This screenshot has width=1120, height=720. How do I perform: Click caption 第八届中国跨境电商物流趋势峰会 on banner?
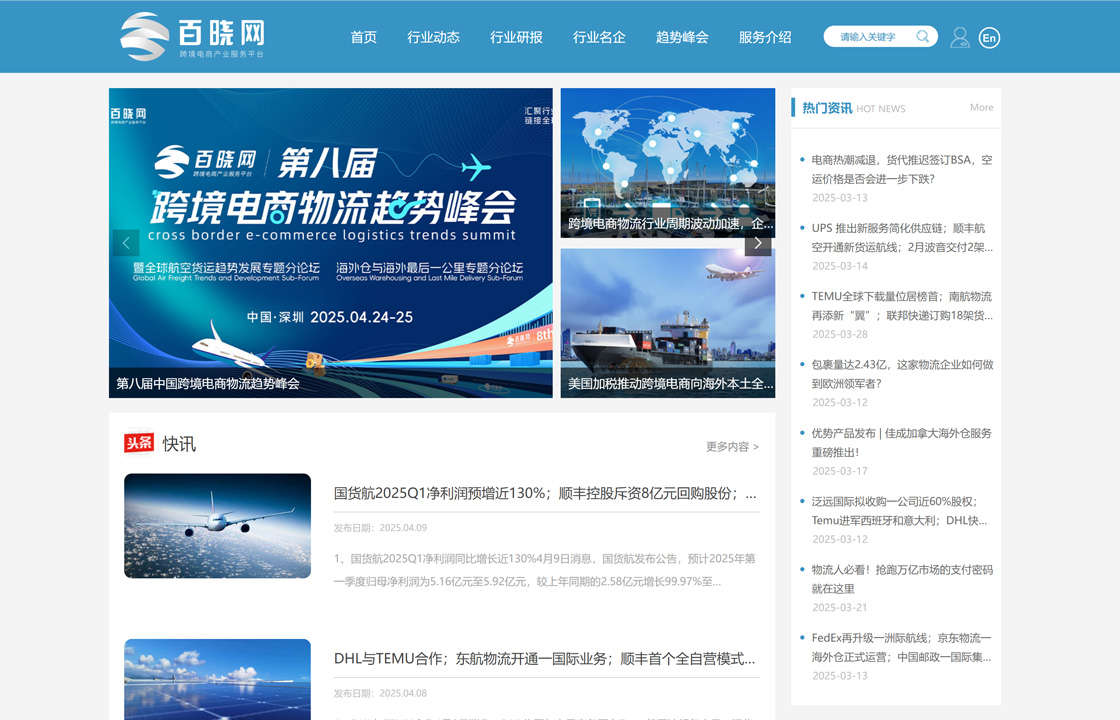208,384
